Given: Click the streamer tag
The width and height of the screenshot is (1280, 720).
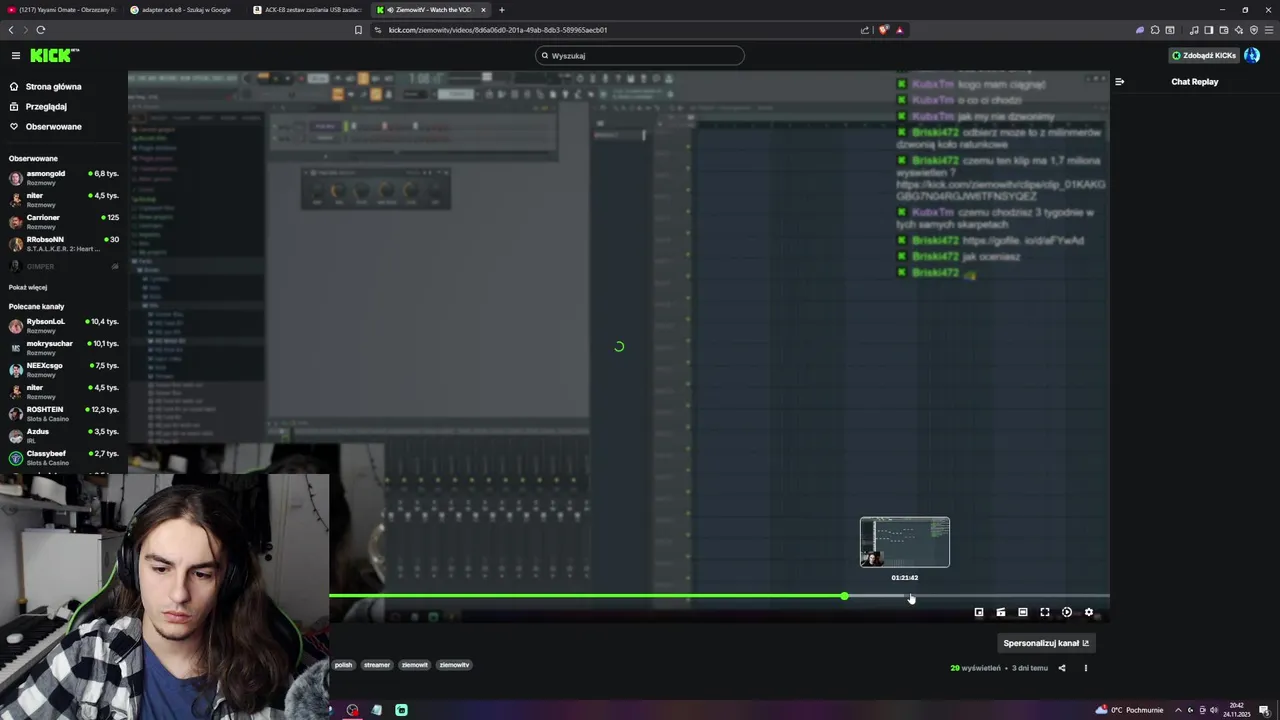Looking at the screenshot, I should tap(377, 665).
